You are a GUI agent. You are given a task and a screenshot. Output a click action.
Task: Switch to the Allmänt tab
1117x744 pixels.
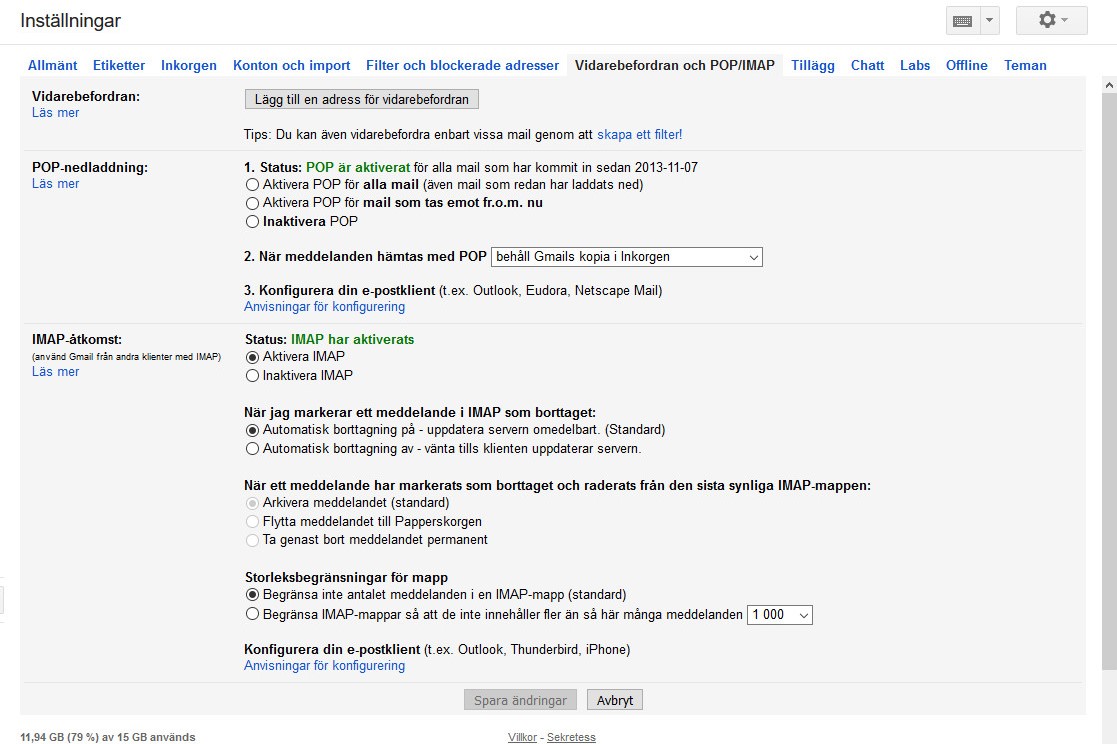[x=52, y=64]
